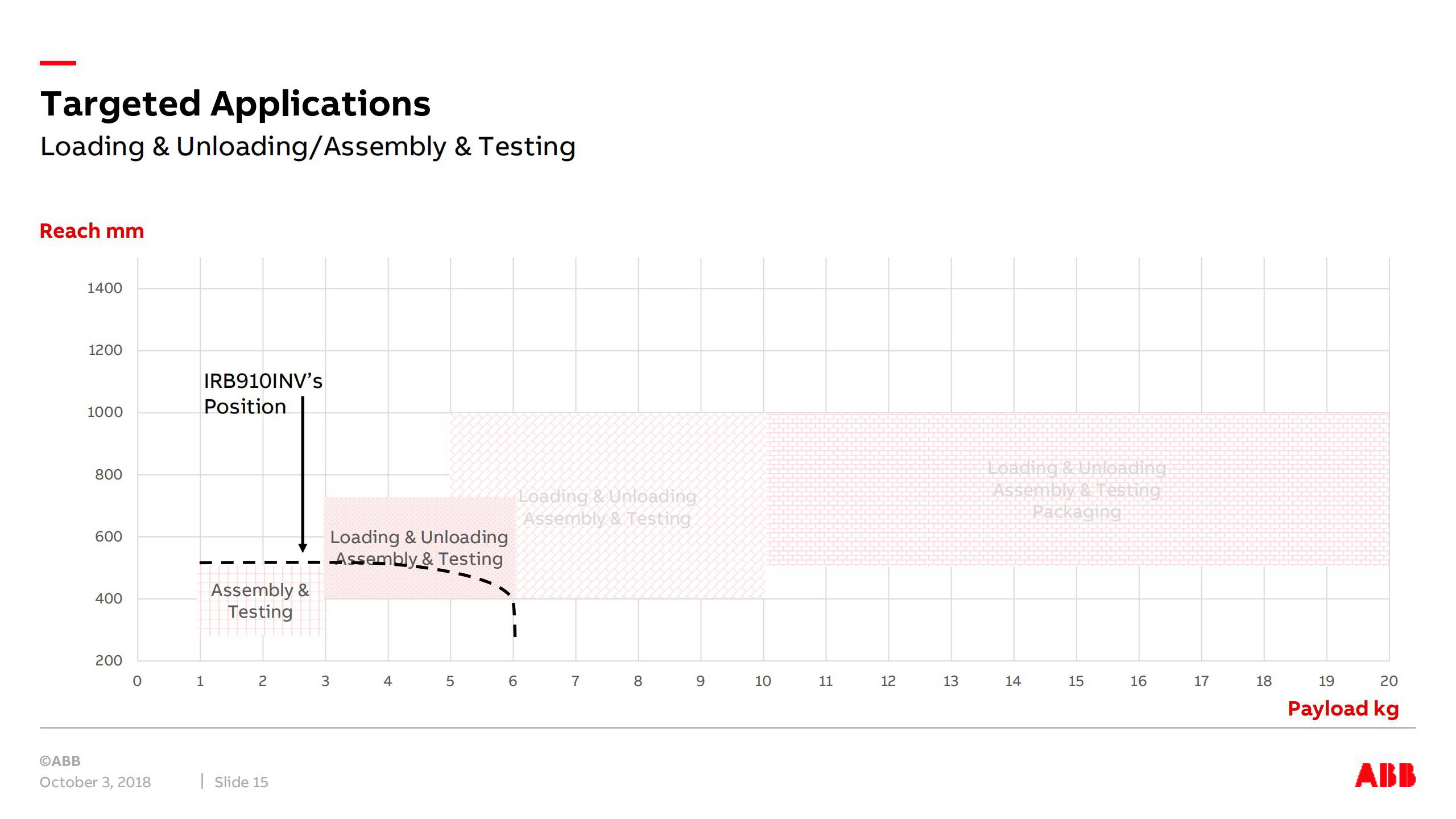The width and height of the screenshot is (1456, 819).
Task: Click the dashed curve's vertical drop at 6 kg
Action: (515, 621)
